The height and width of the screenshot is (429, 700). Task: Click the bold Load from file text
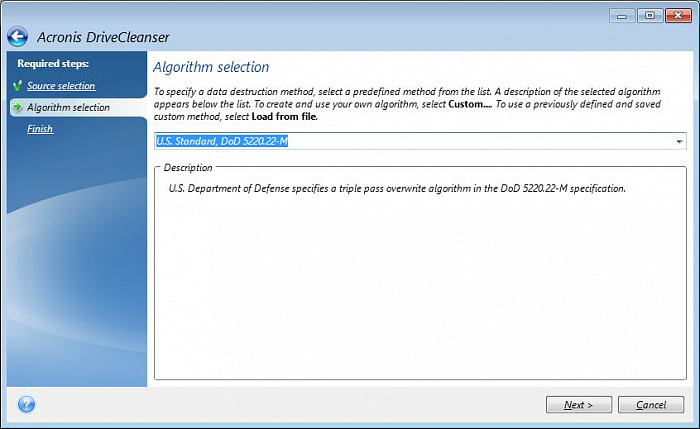(284, 117)
